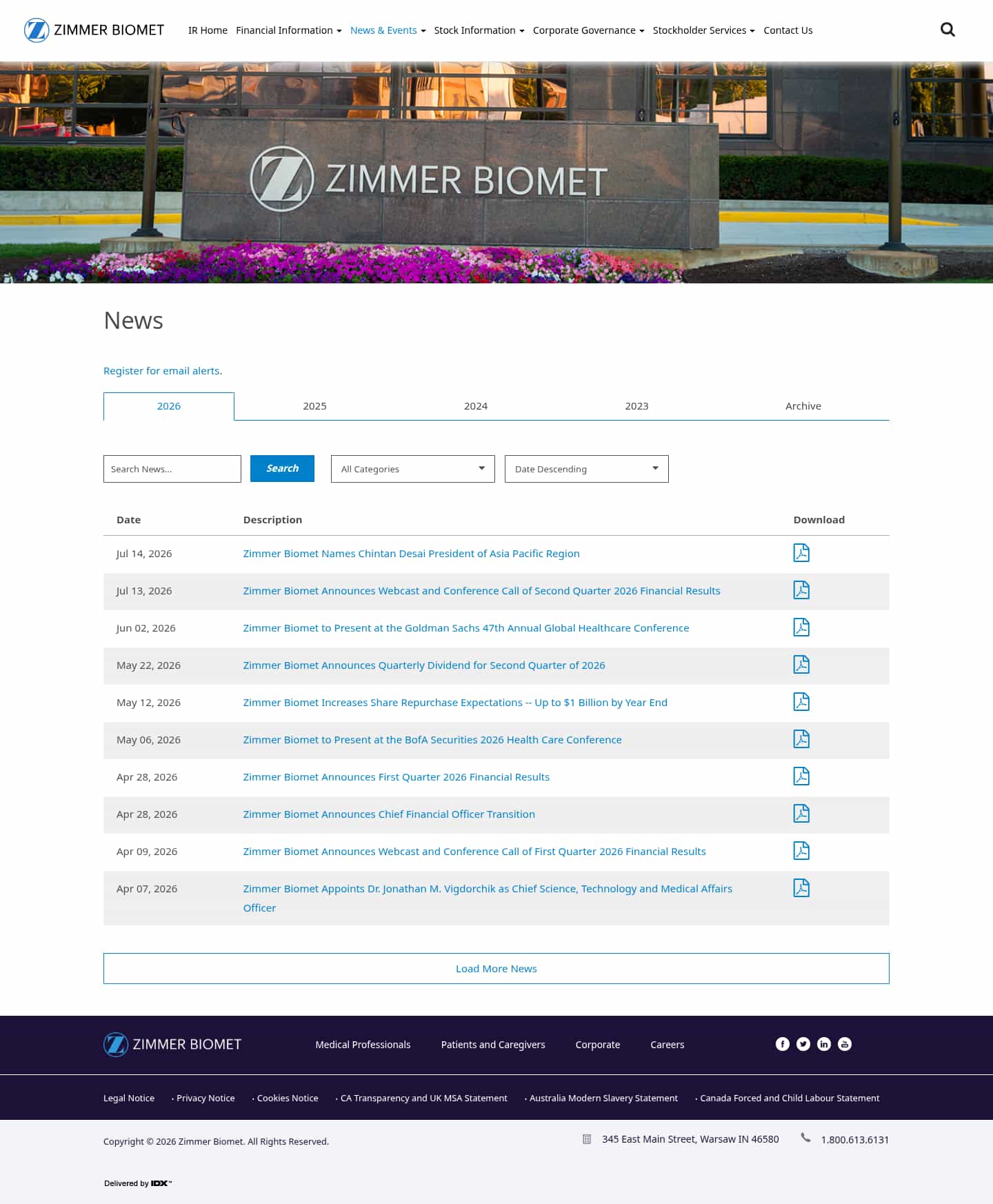Open Legal Notice link

(x=129, y=1098)
